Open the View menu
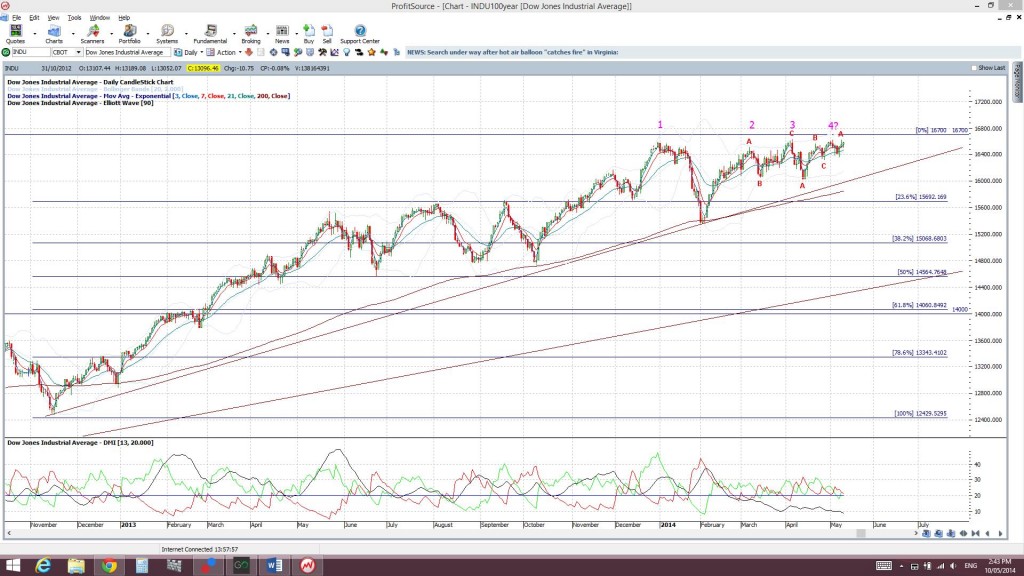This screenshot has width=1024, height=576. coord(54,18)
